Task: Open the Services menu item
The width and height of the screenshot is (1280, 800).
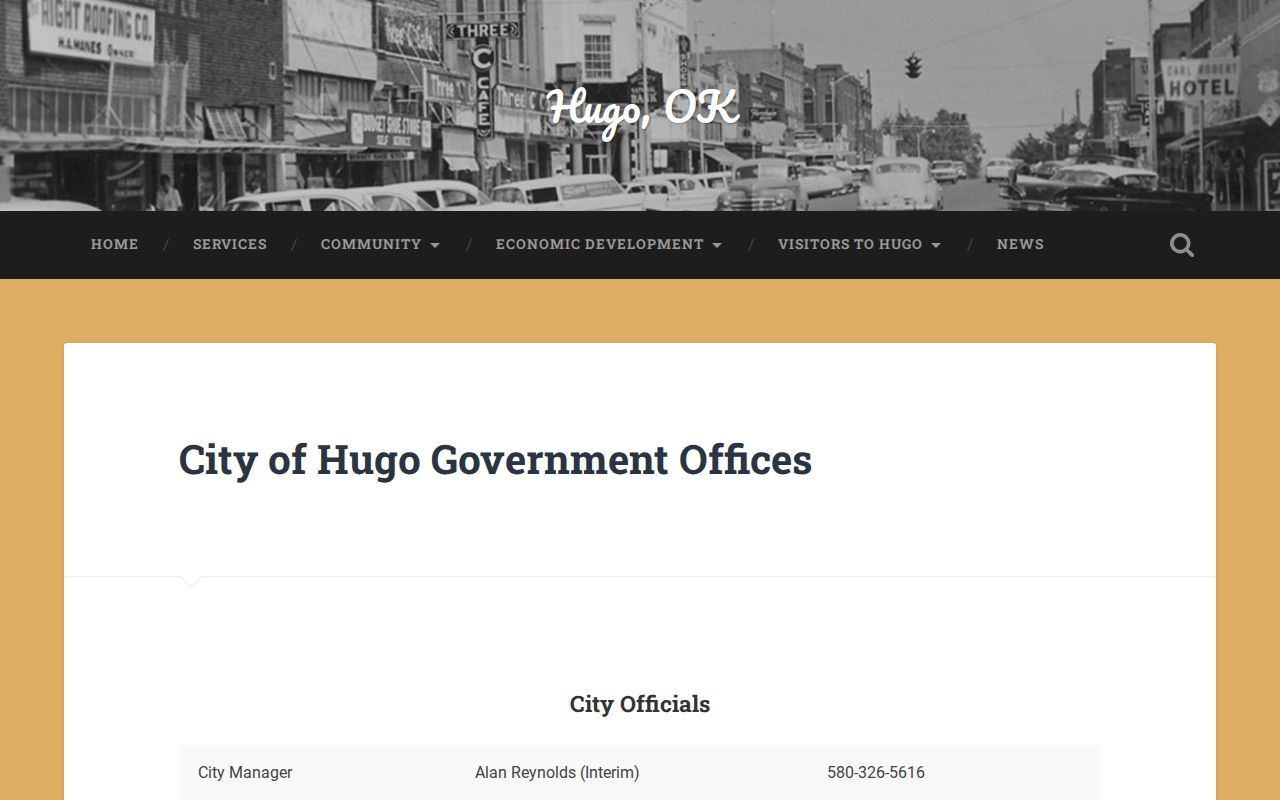Action: 230,244
